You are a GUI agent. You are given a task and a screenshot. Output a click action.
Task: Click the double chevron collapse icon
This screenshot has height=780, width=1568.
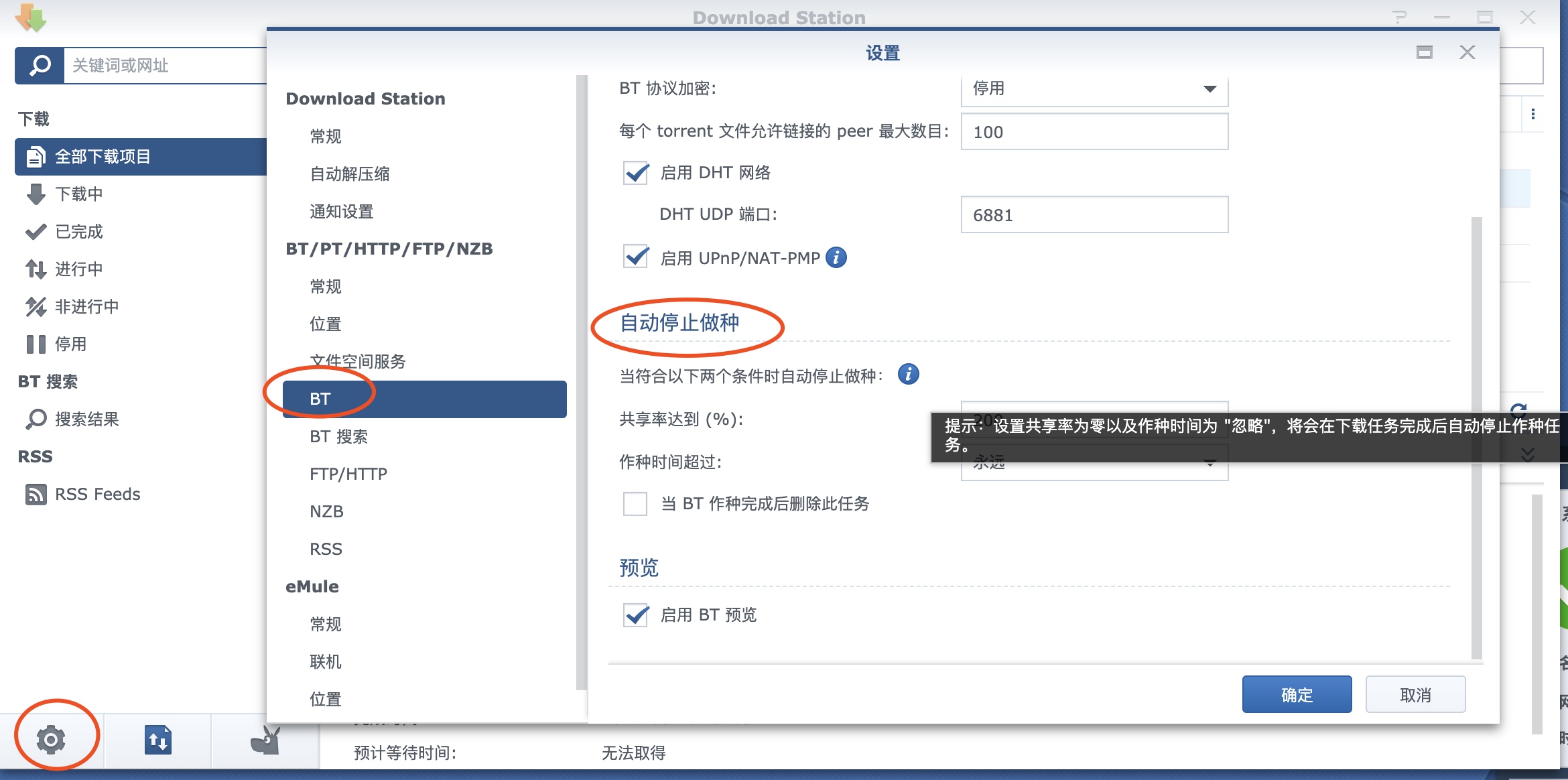point(1528,454)
